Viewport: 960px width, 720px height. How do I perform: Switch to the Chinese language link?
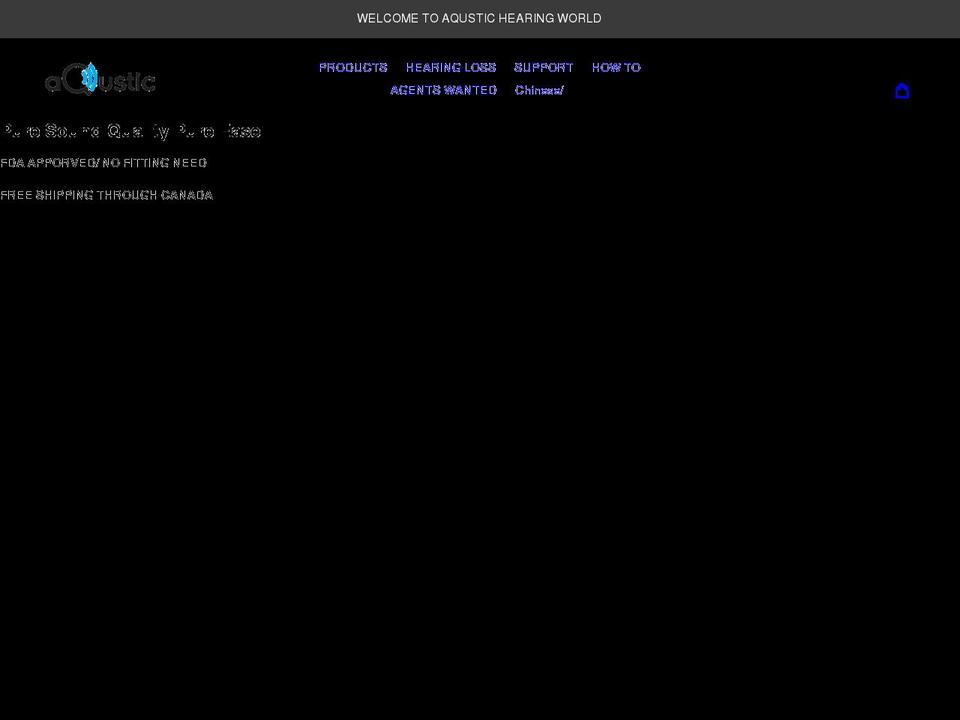[x=539, y=90]
